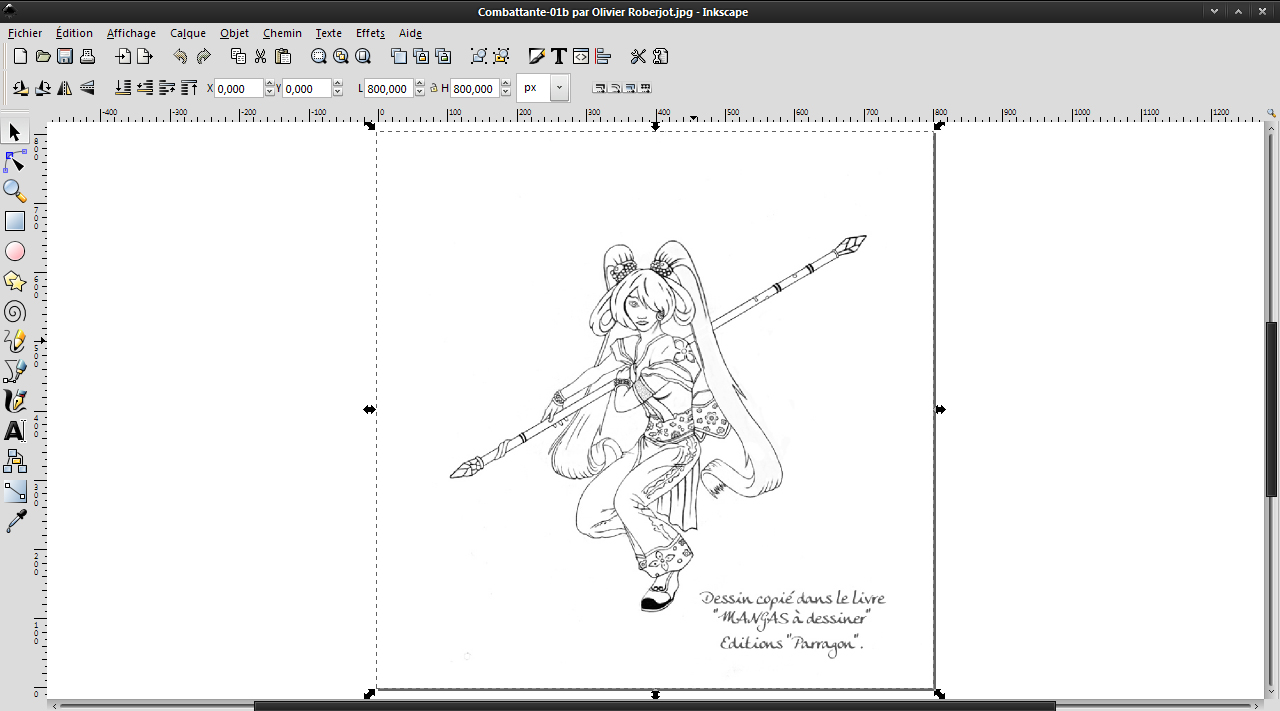Viewport: 1280px width, 711px height.
Task: Copy the selection to clipboard
Action: coord(238,56)
